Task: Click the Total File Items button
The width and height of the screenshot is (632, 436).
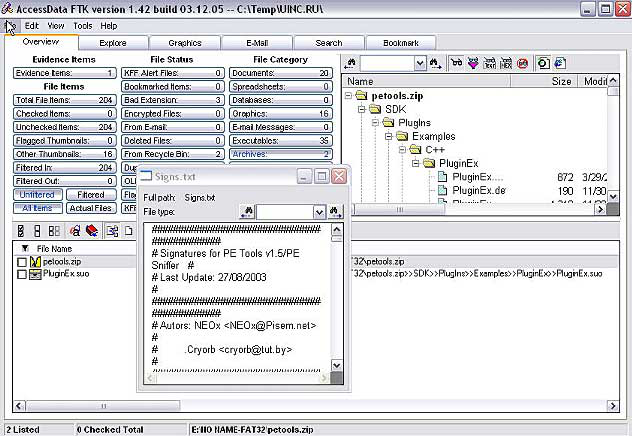Action: pyautogui.click(x=64, y=100)
